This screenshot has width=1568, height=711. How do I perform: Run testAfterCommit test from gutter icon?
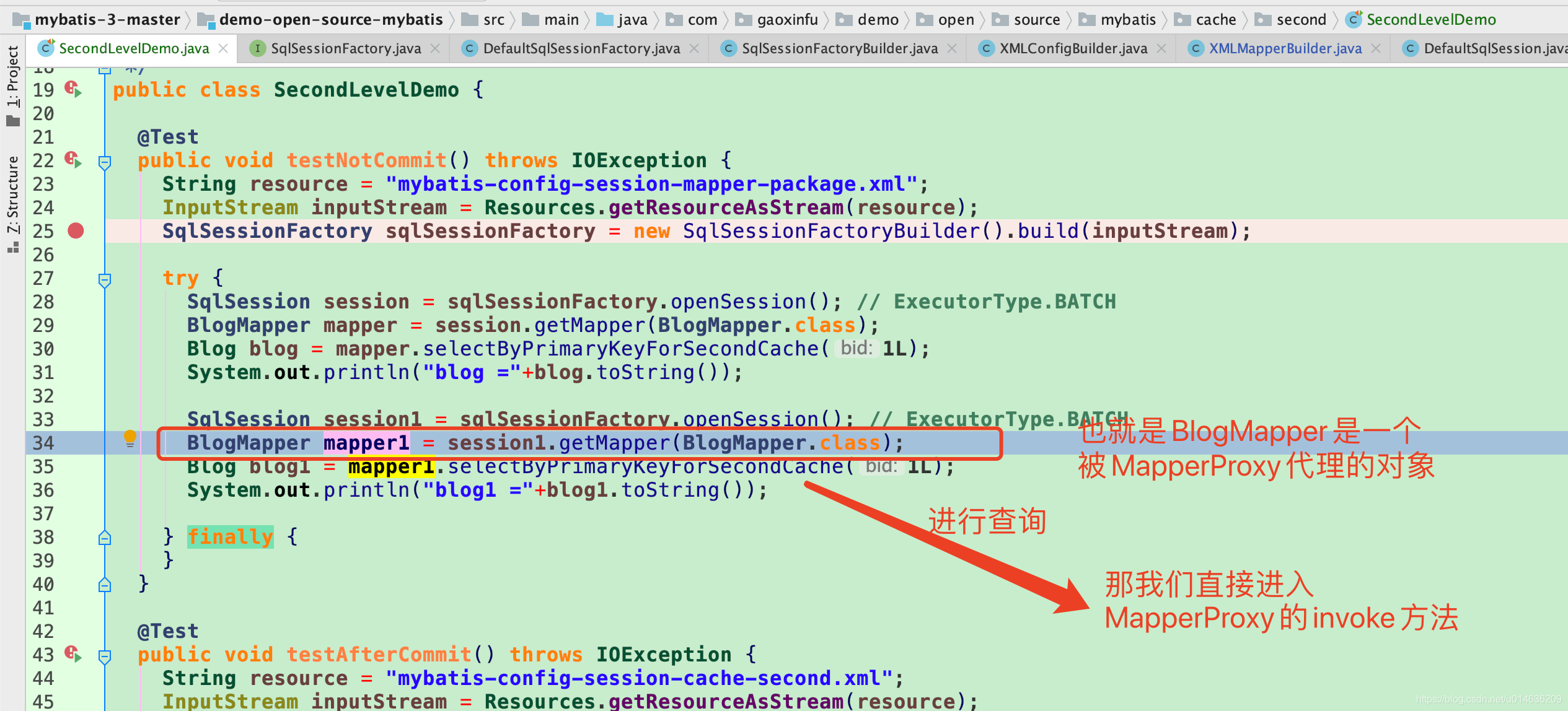[x=74, y=654]
